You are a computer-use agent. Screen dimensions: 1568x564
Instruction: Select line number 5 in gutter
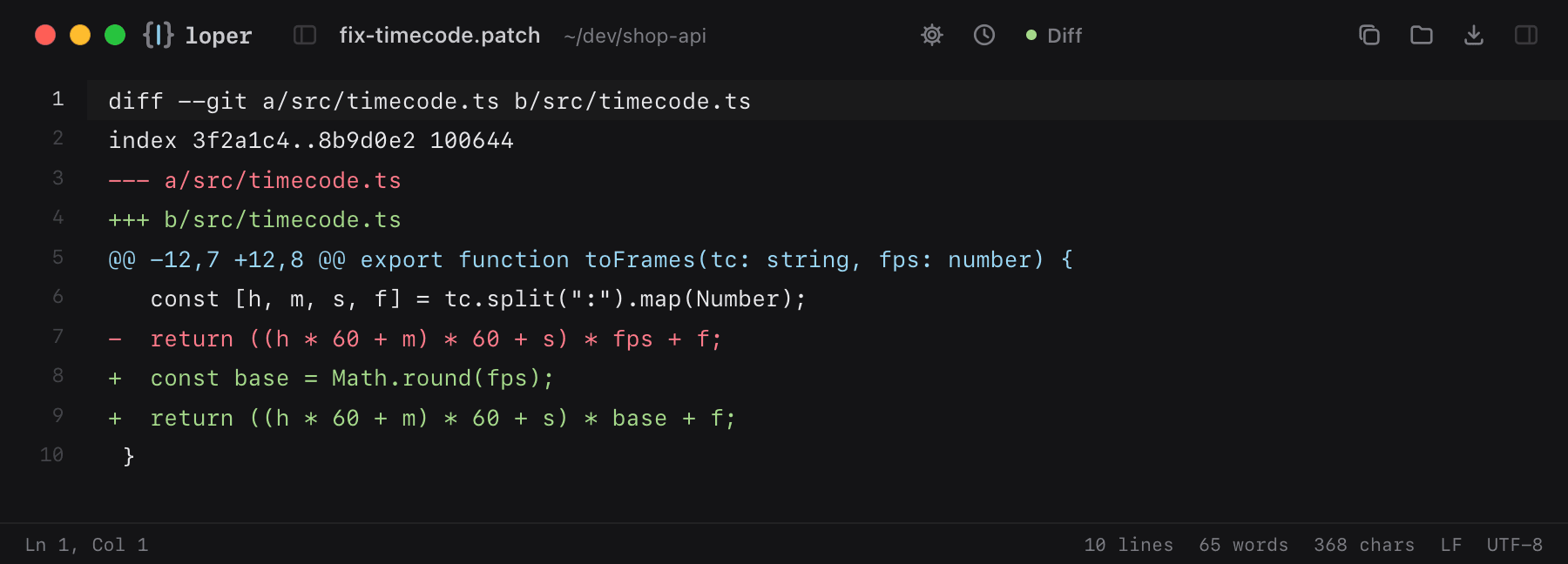pyautogui.click(x=57, y=258)
